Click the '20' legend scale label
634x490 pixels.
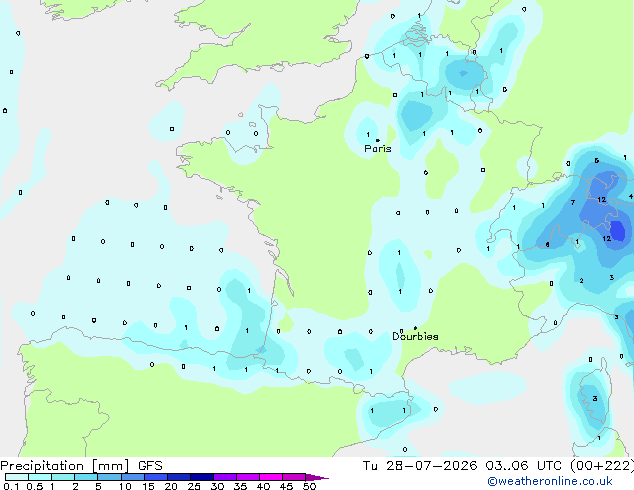[171, 486]
